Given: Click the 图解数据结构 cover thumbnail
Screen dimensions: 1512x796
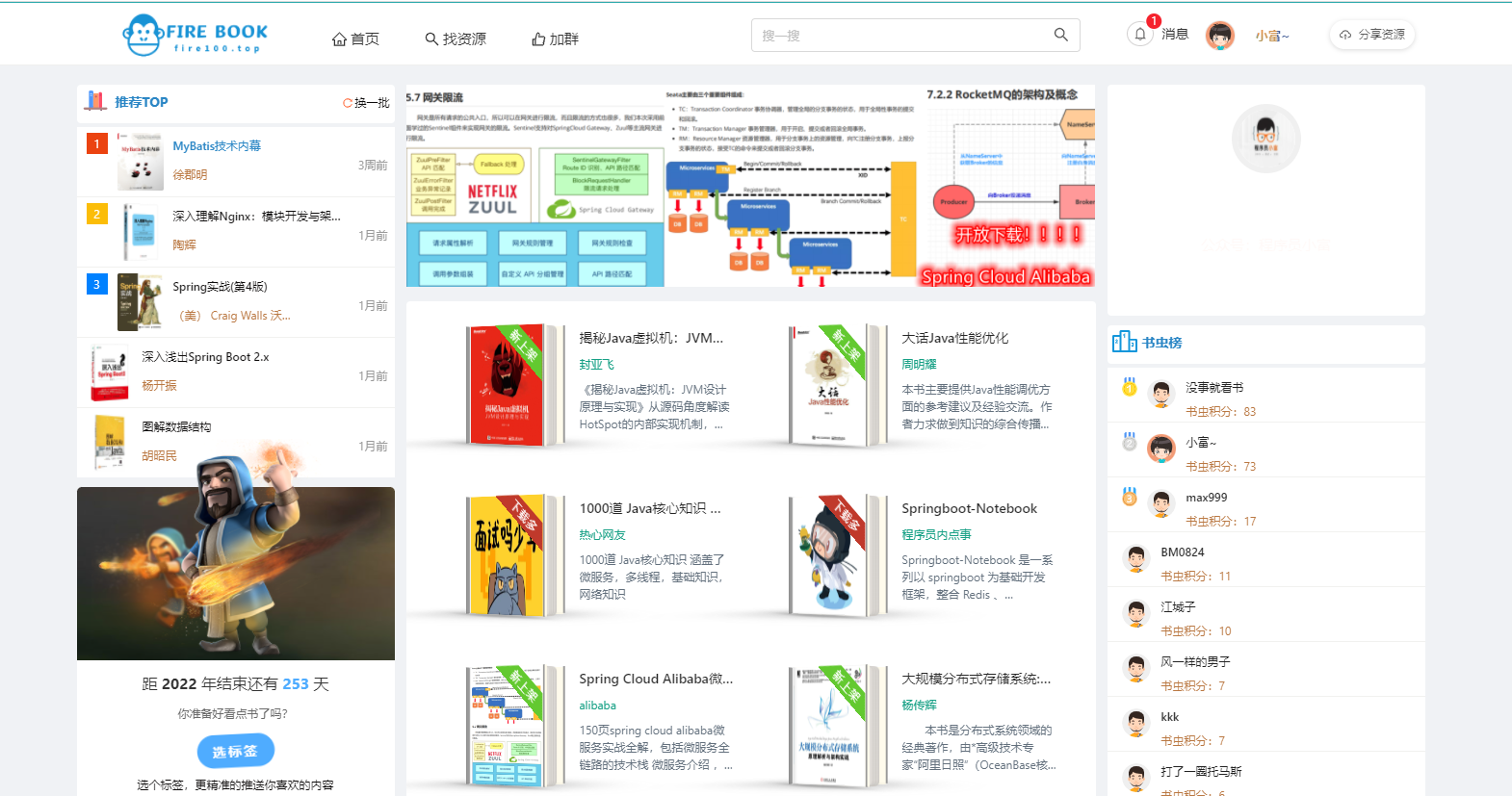Looking at the screenshot, I should [110, 443].
